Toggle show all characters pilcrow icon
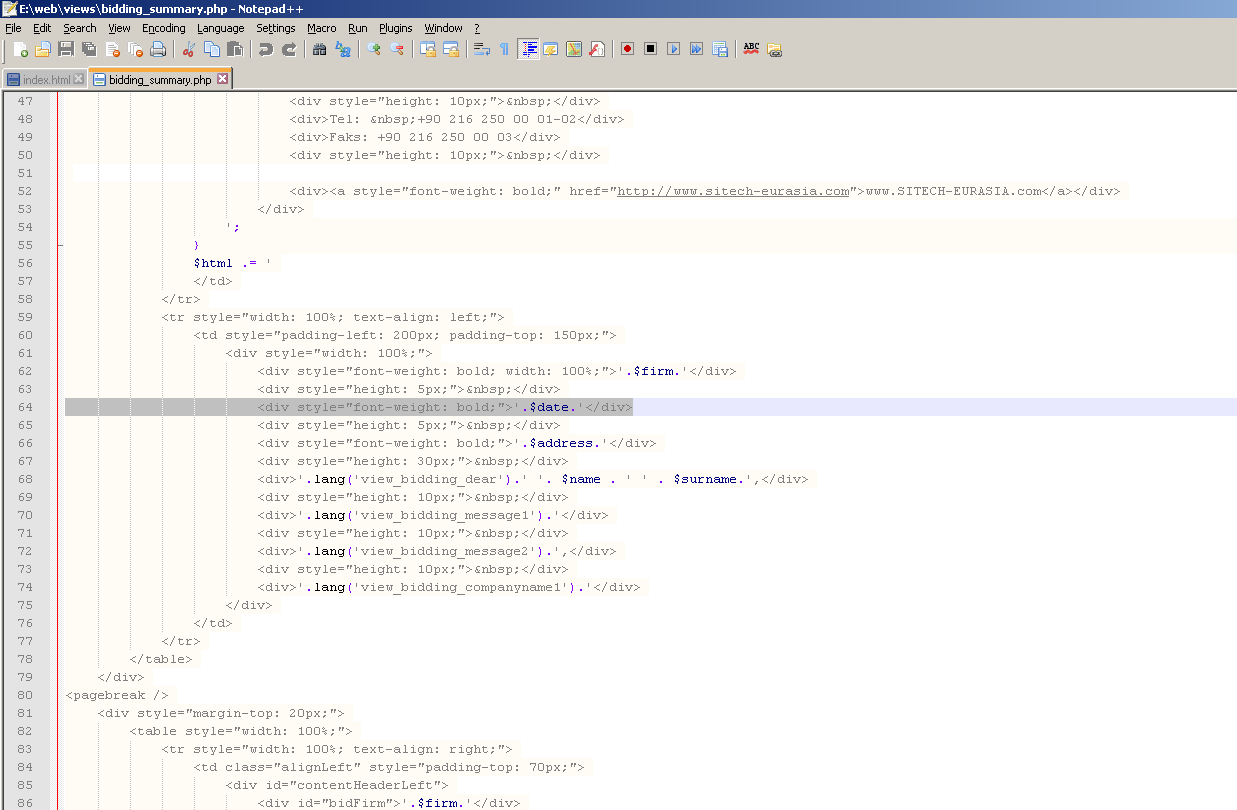 (x=504, y=49)
